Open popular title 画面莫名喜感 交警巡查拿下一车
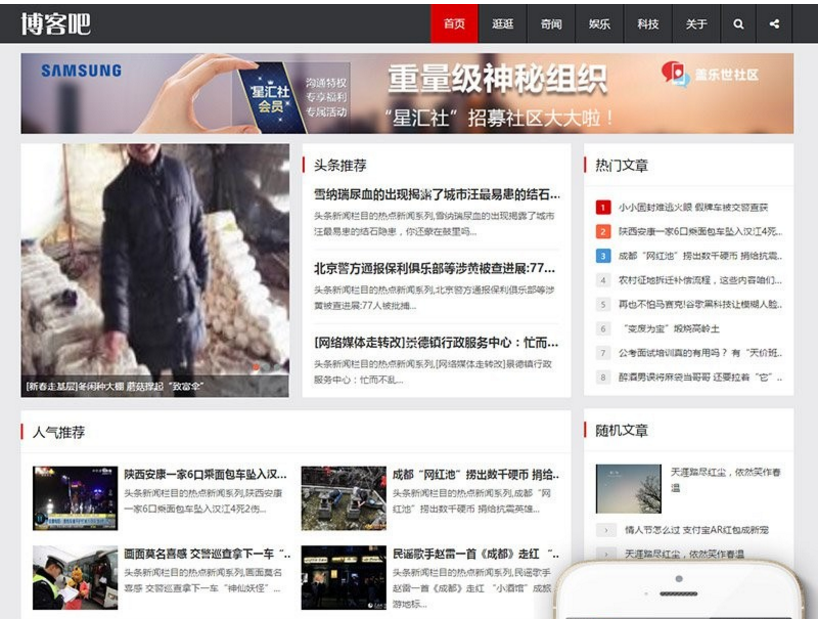Image resolution: width=818 pixels, height=619 pixels. click(207, 554)
